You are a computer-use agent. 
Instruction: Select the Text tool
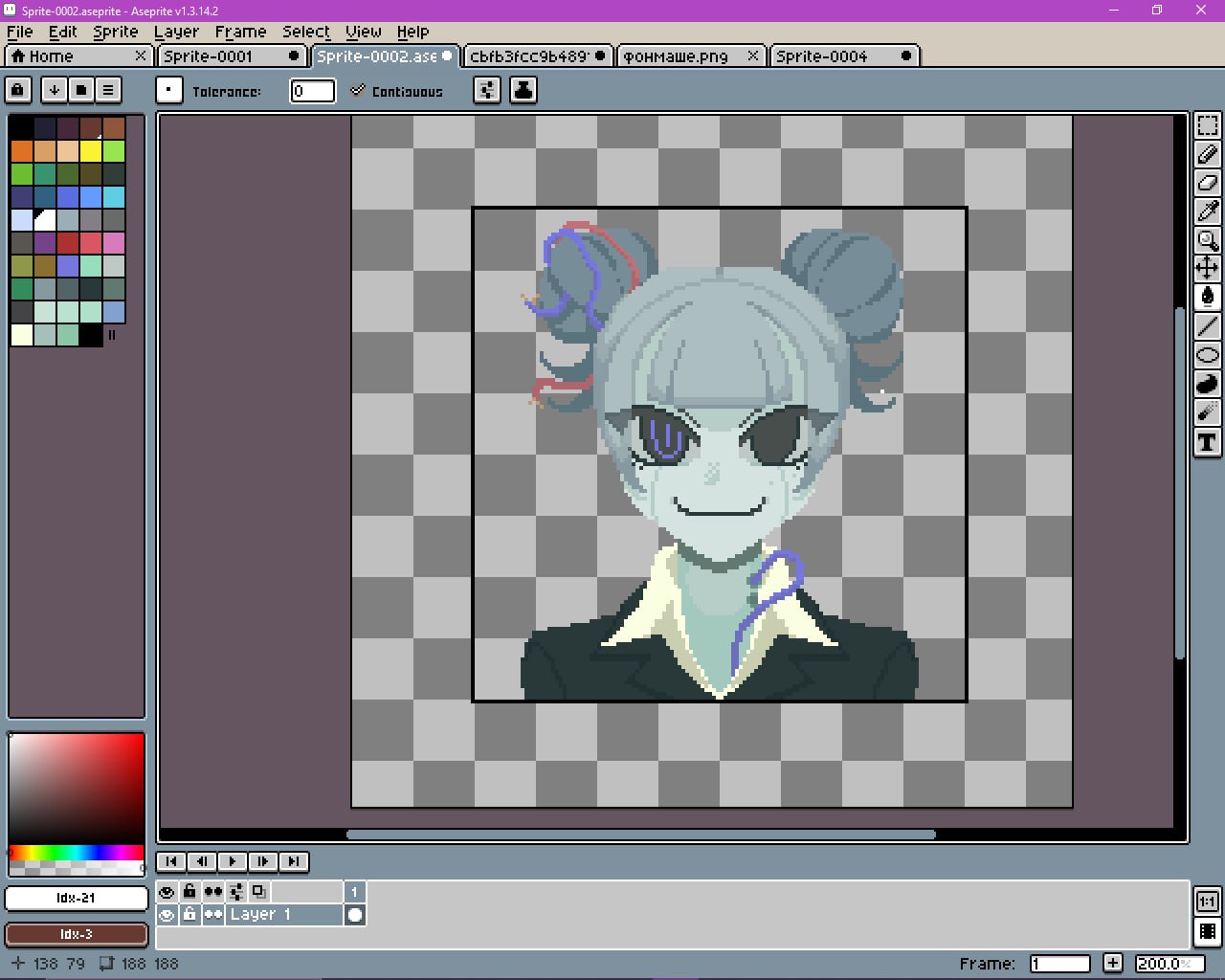tap(1207, 442)
